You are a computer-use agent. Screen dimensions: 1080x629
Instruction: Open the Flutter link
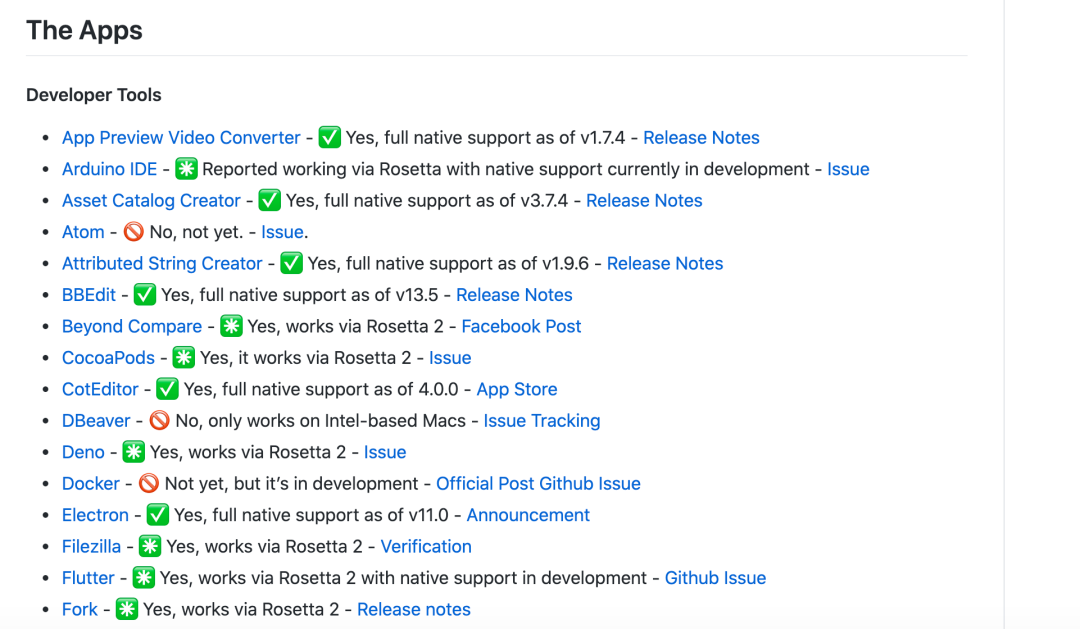[88, 578]
